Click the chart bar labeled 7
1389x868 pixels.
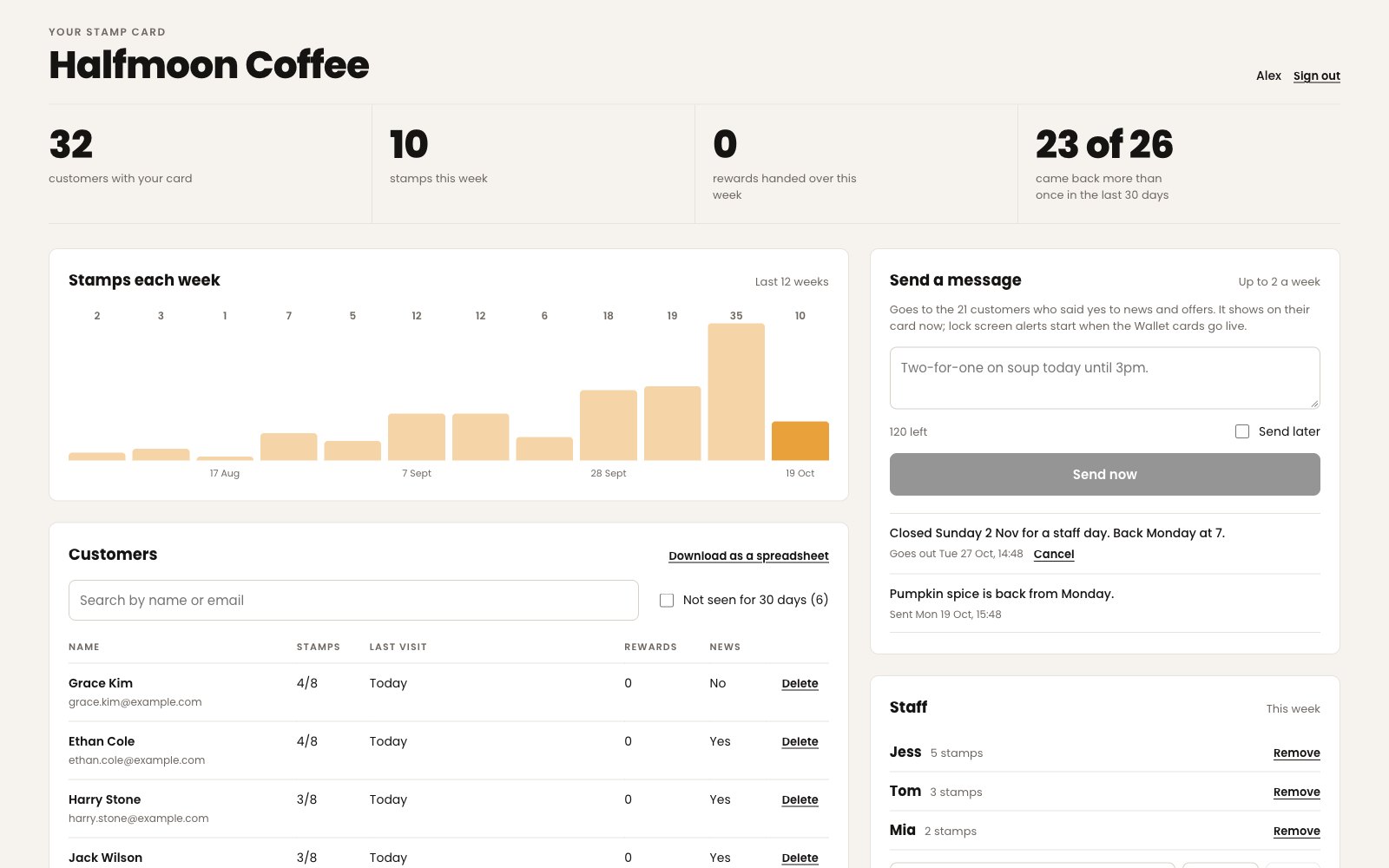tap(289, 446)
